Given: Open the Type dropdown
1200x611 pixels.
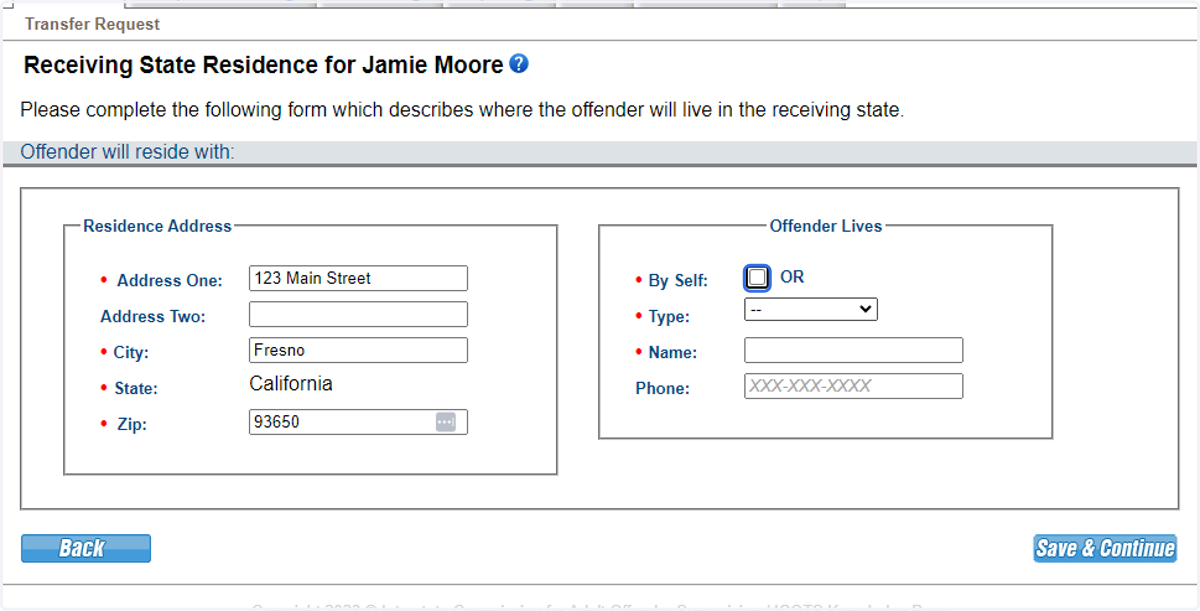Looking at the screenshot, I should click(811, 310).
